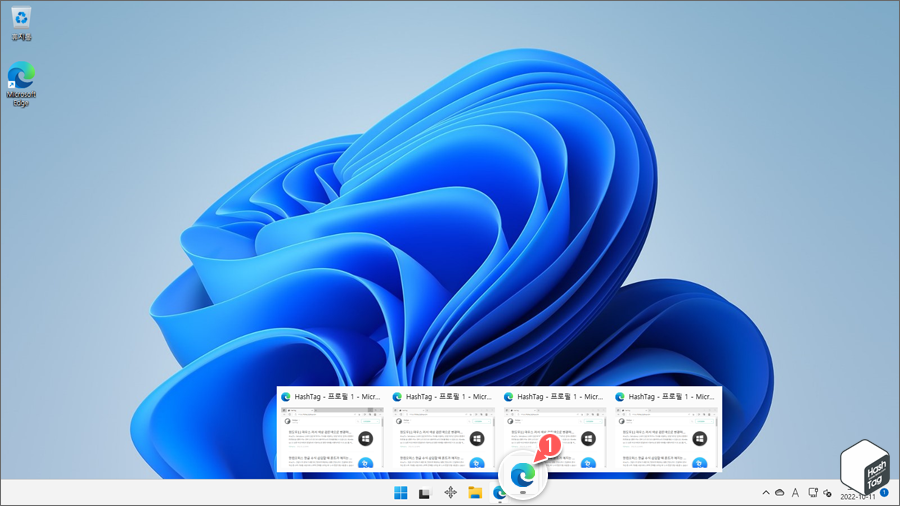
Task: Switch input mode via the A indicator
Action: (x=795, y=493)
